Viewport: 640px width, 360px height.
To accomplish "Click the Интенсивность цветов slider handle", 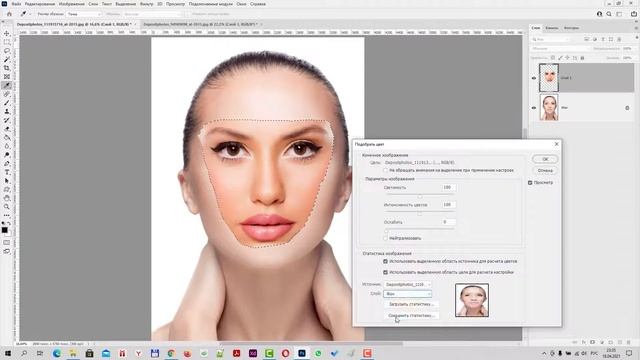I will 420,214.
